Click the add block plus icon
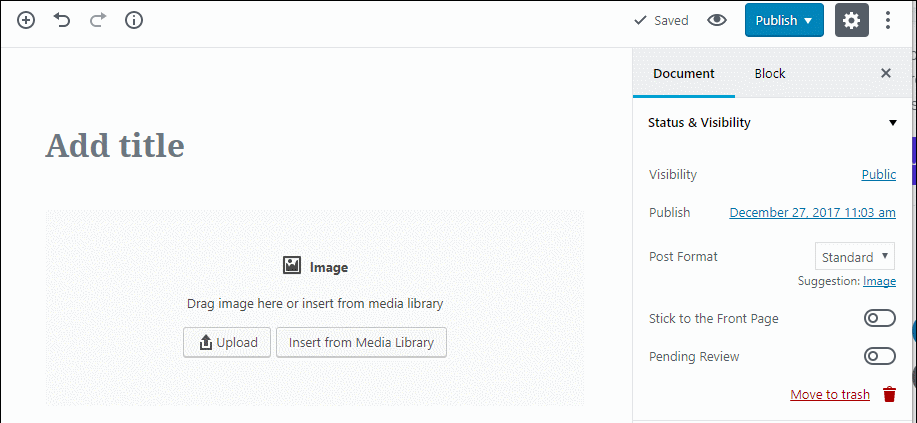 [26, 20]
